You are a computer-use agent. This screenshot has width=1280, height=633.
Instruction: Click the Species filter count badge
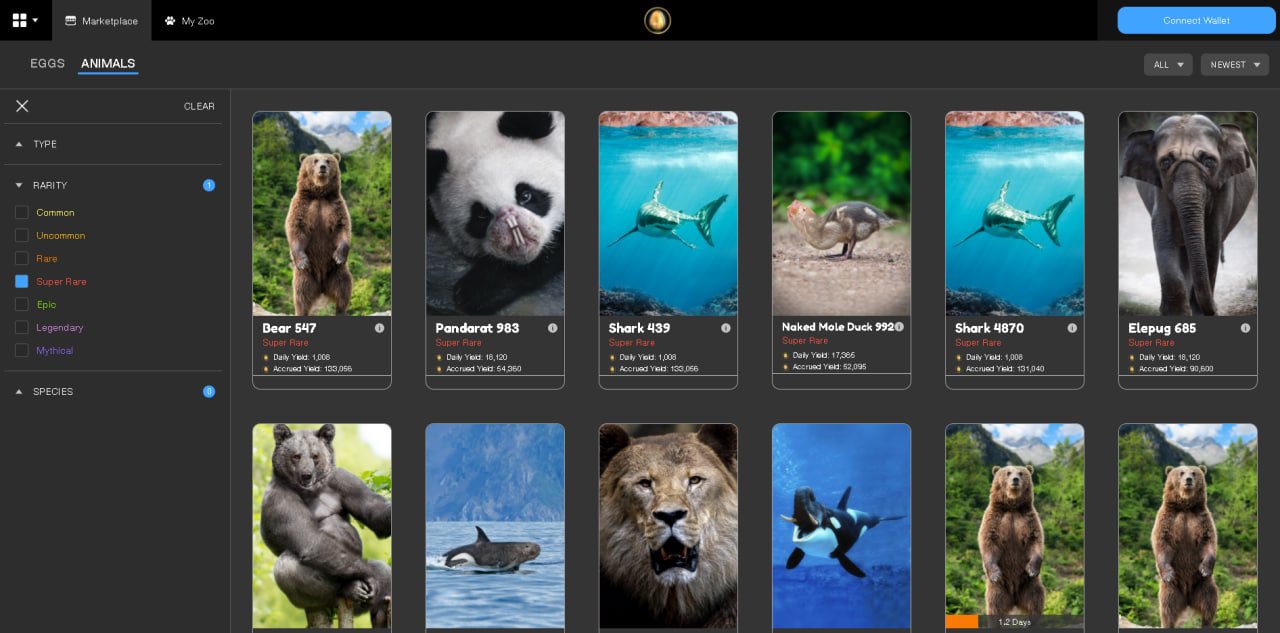point(209,391)
